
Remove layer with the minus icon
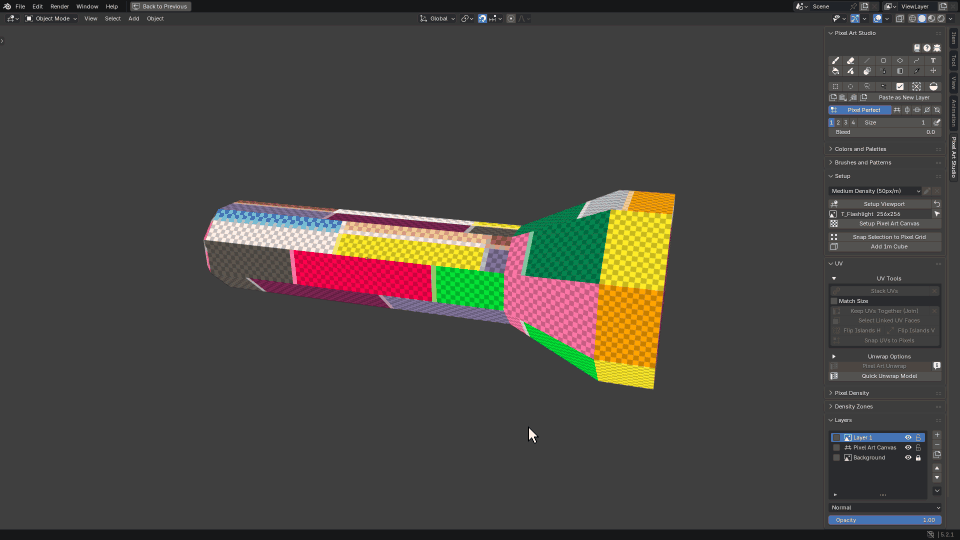click(x=937, y=445)
